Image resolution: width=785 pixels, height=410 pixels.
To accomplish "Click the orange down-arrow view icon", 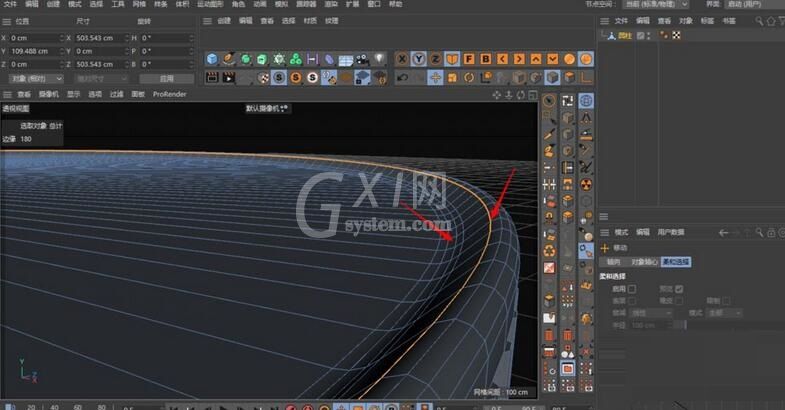I will tap(552, 59).
